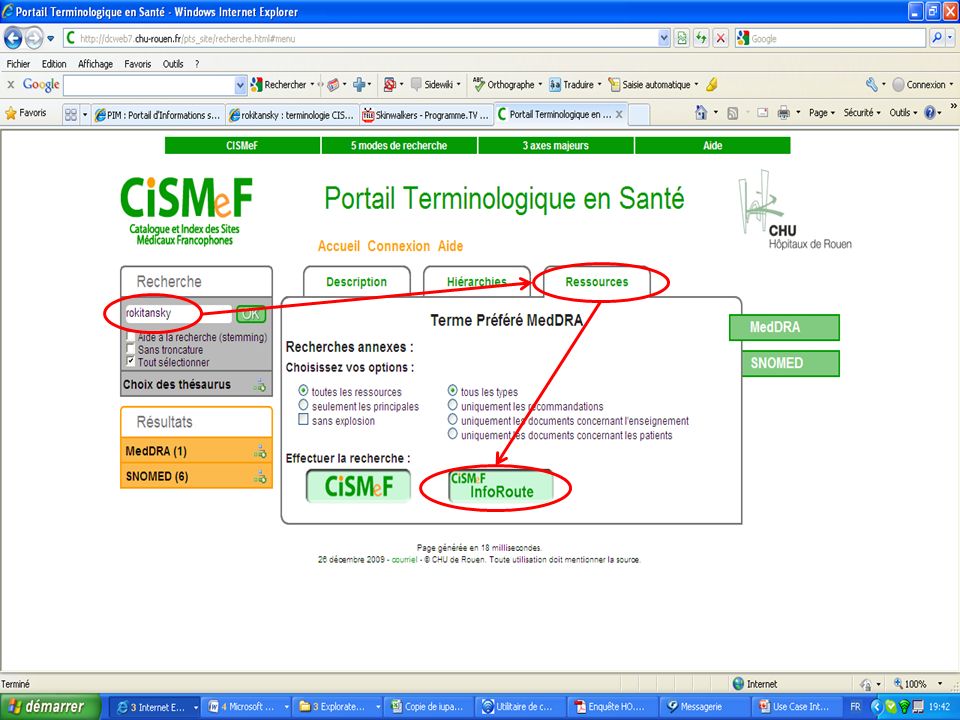Open the address bar dropdown arrow
Image resolution: width=960 pixels, height=720 pixels.
tap(664, 39)
